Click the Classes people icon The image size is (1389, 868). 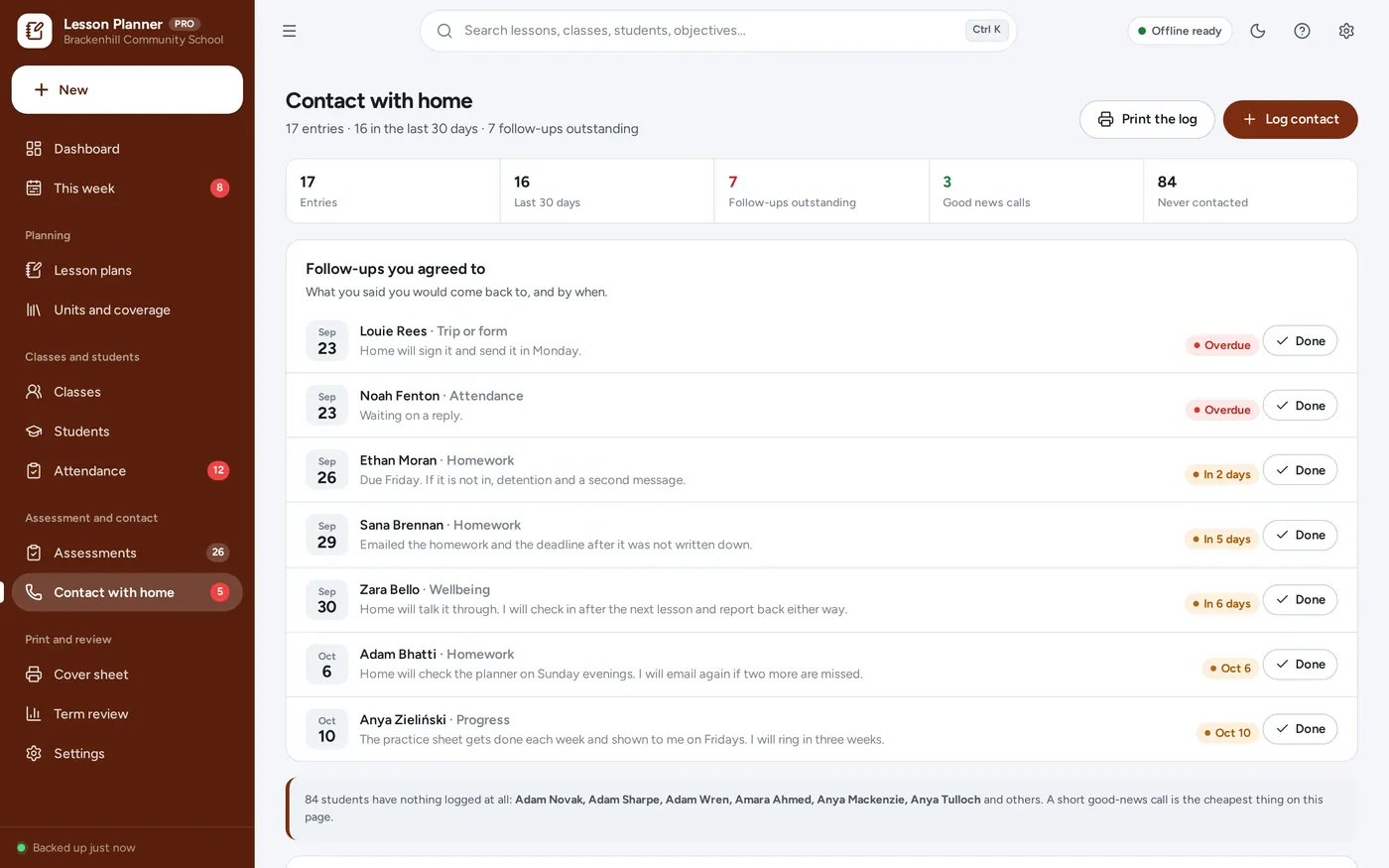[x=34, y=392]
